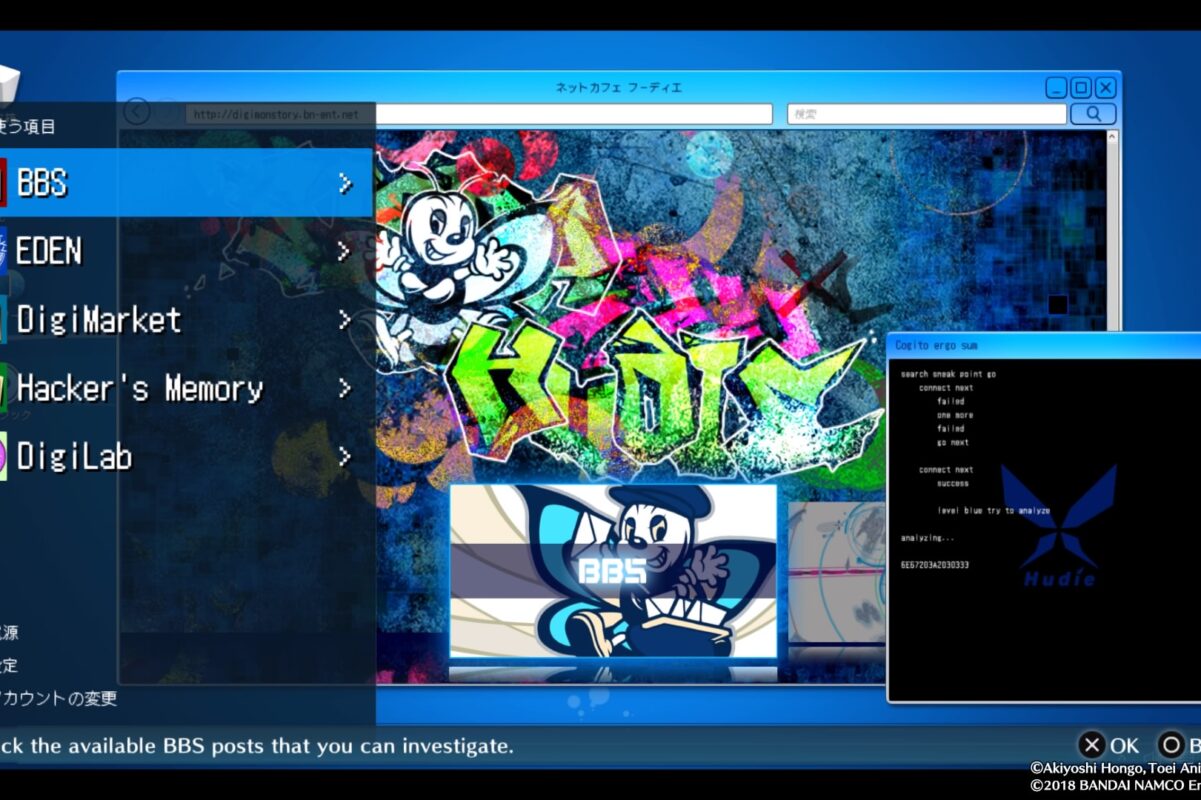Viewport: 1201px width, 800px height.
Task: Click the 'level blue try to analyze' line
Action: coord(994,511)
